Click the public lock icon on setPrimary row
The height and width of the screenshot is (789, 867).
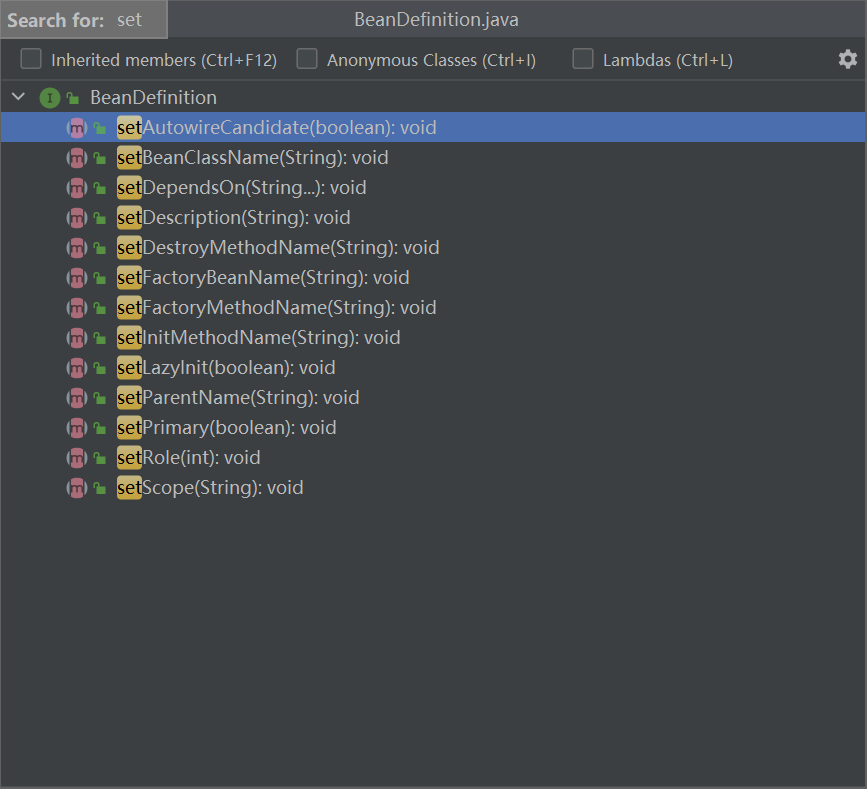100,429
